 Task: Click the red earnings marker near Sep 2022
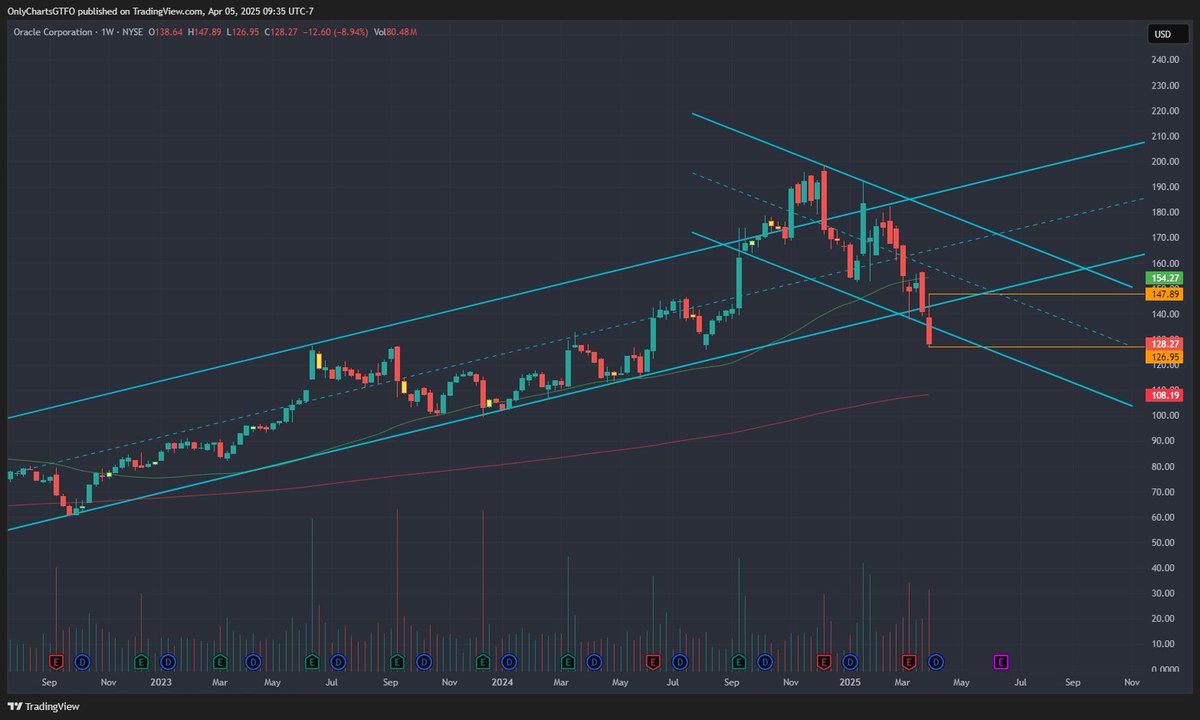[x=57, y=661]
